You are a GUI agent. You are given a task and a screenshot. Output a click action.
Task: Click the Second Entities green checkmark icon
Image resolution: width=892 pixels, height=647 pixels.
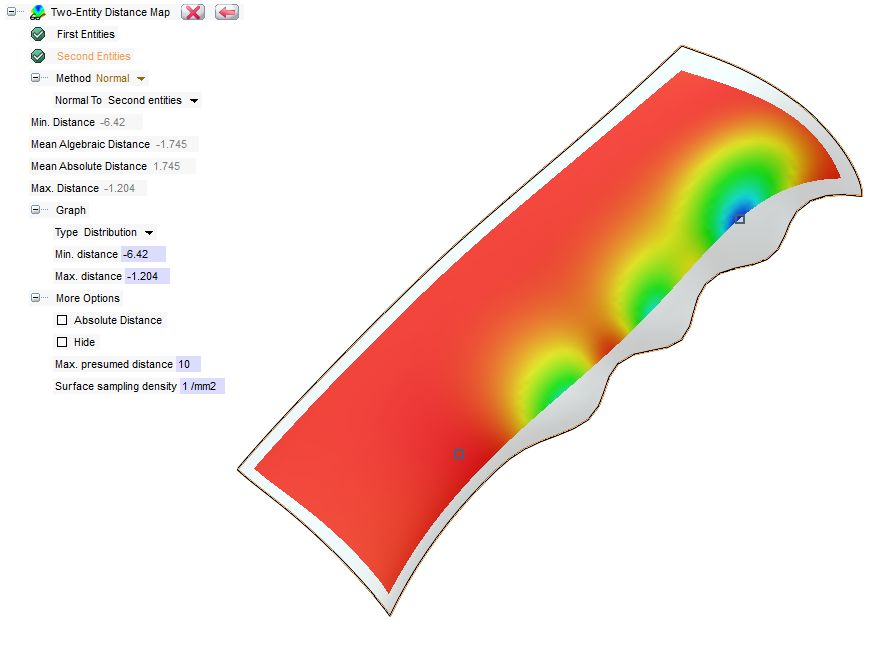coord(39,56)
